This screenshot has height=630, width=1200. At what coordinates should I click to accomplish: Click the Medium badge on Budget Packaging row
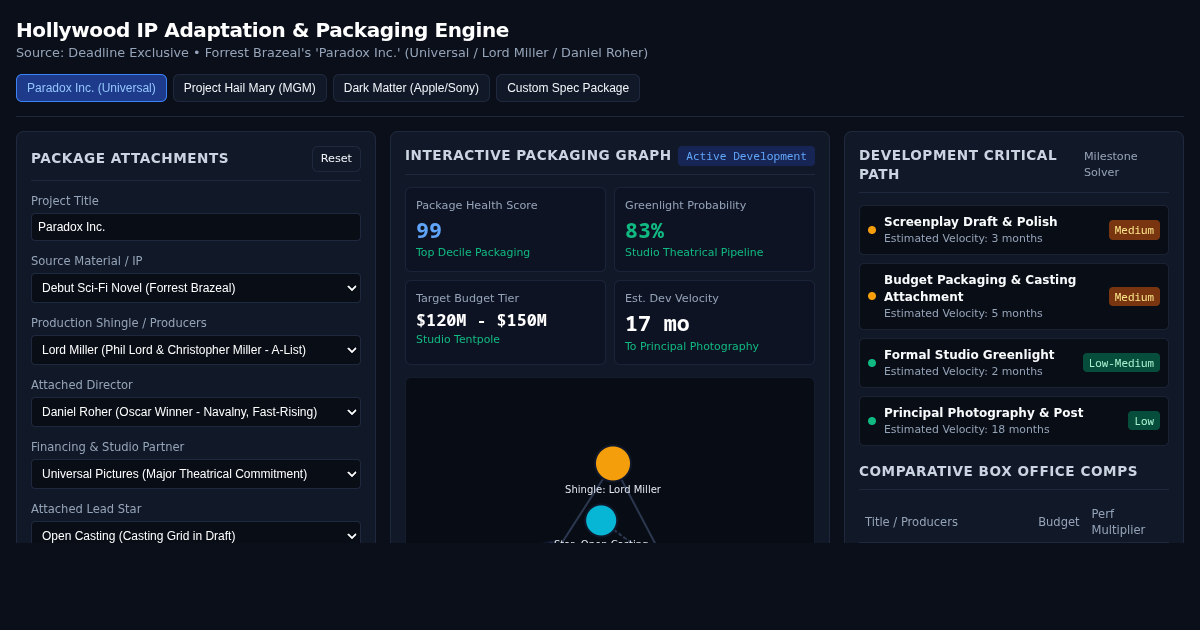1134,297
